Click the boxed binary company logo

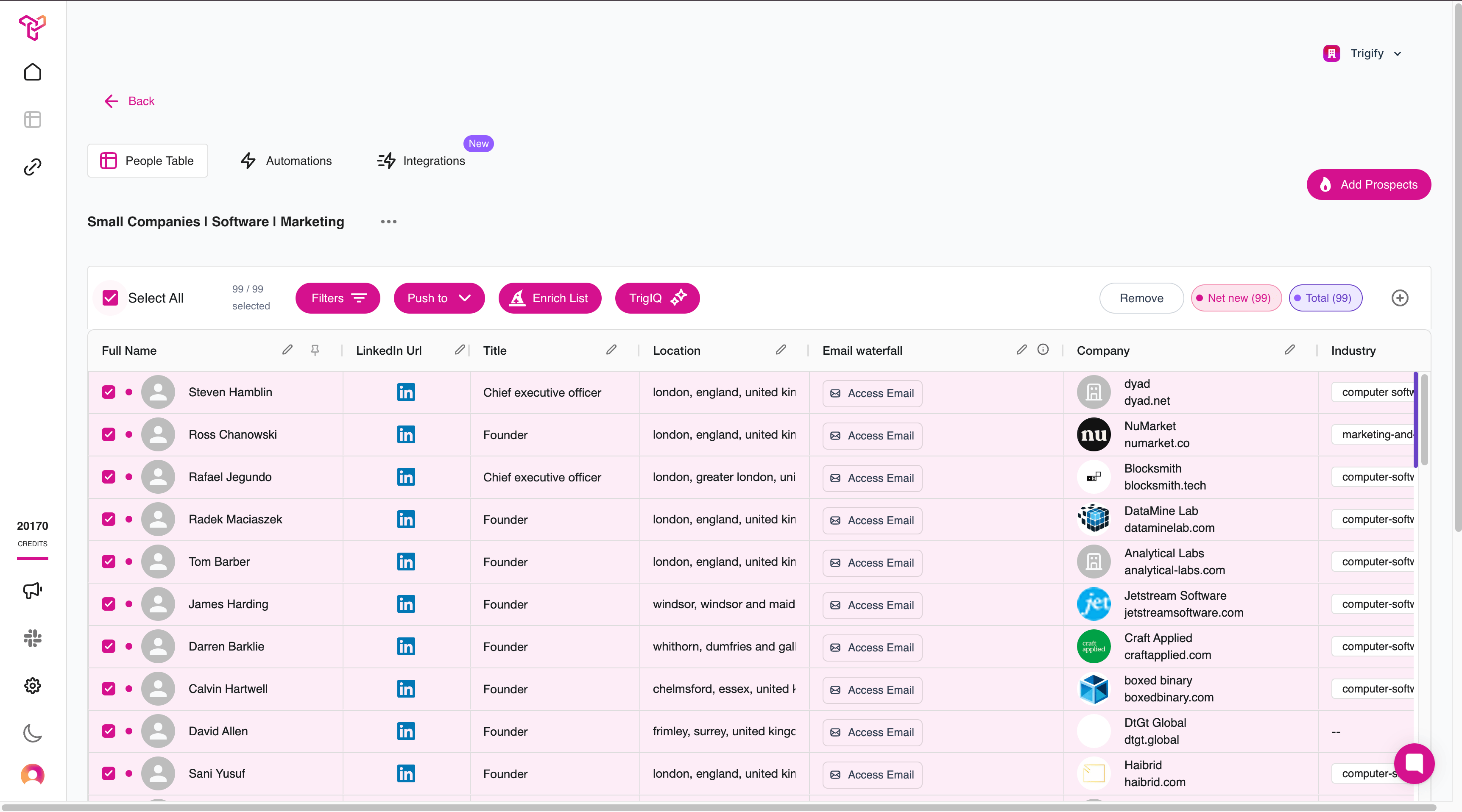(x=1094, y=689)
